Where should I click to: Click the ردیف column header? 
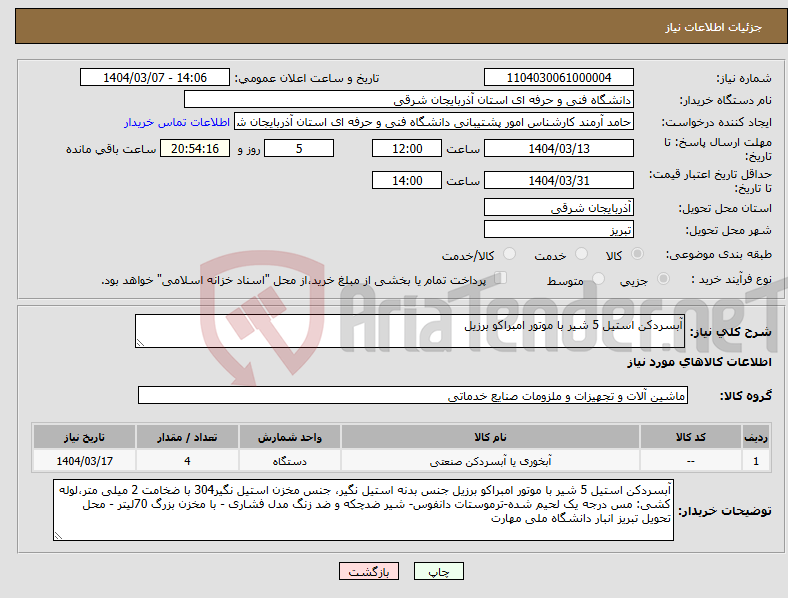point(756,437)
